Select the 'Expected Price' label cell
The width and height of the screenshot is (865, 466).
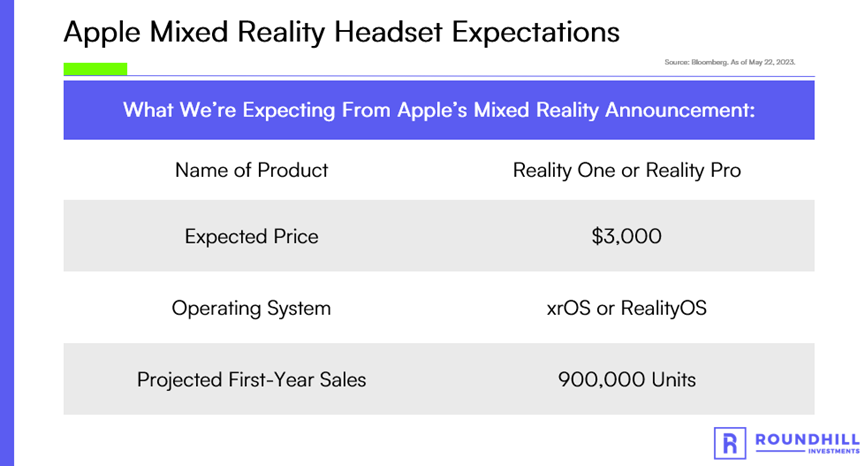coord(252,236)
